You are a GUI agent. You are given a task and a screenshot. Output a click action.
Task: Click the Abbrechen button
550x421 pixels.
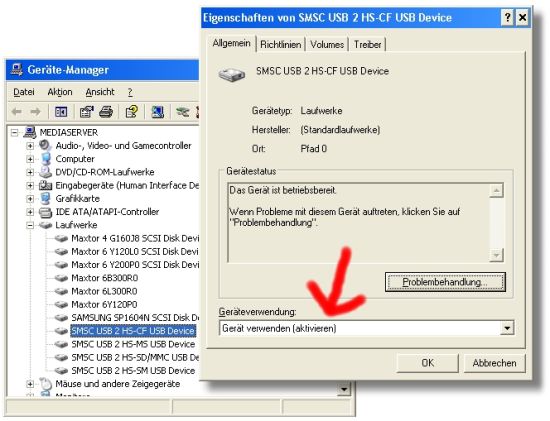pyautogui.click(x=494, y=363)
